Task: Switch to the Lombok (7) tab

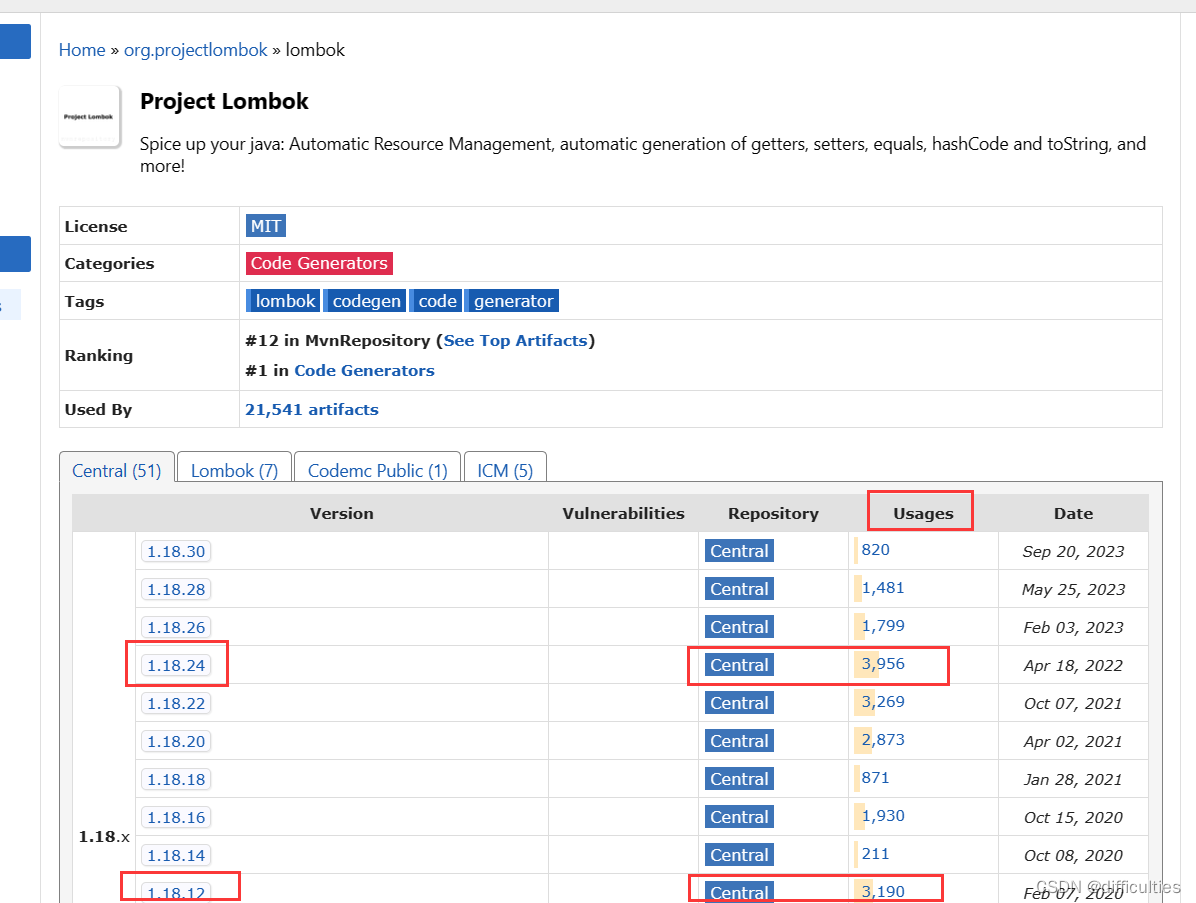Action: (234, 471)
